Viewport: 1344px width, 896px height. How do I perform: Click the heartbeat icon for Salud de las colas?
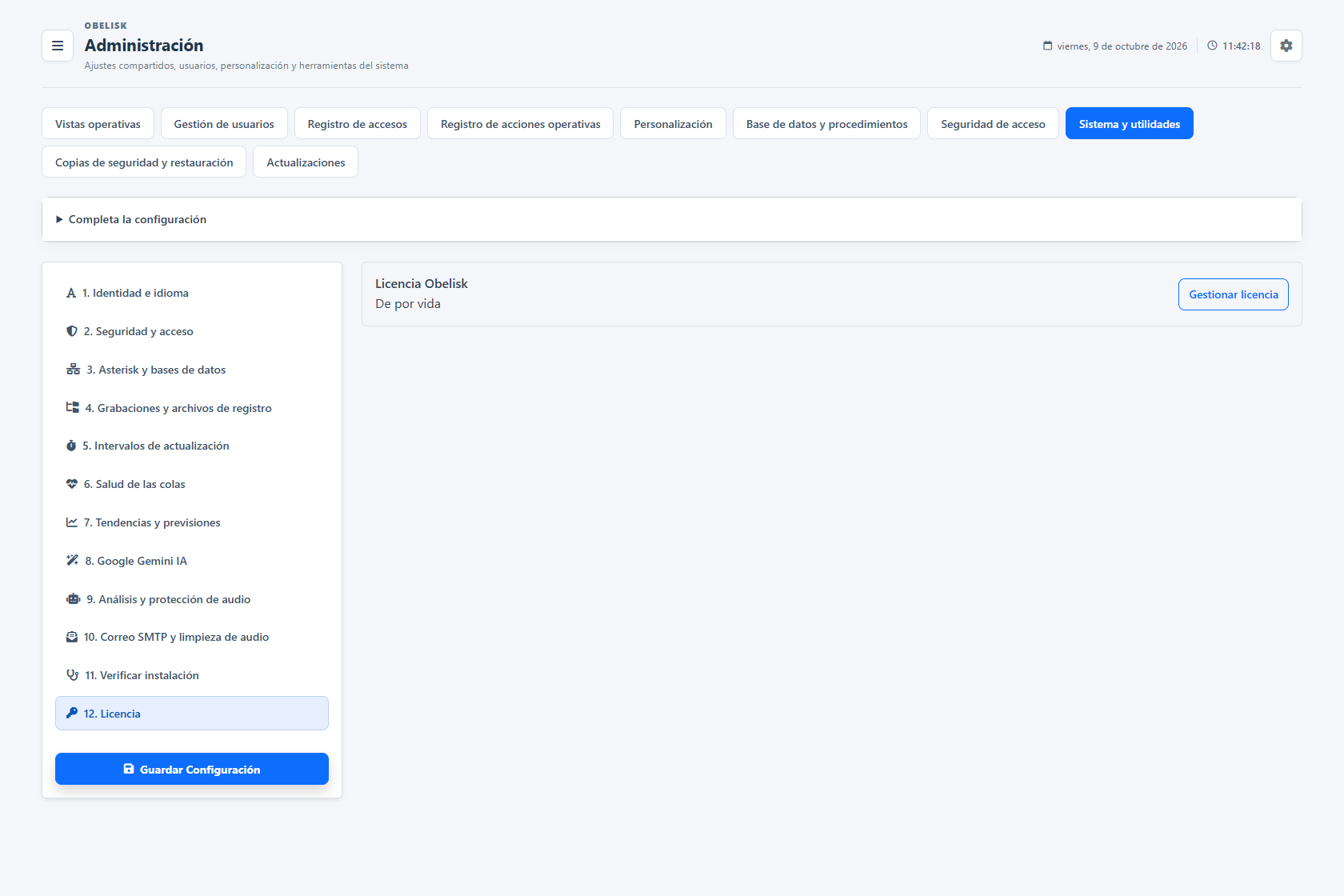[x=72, y=484]
